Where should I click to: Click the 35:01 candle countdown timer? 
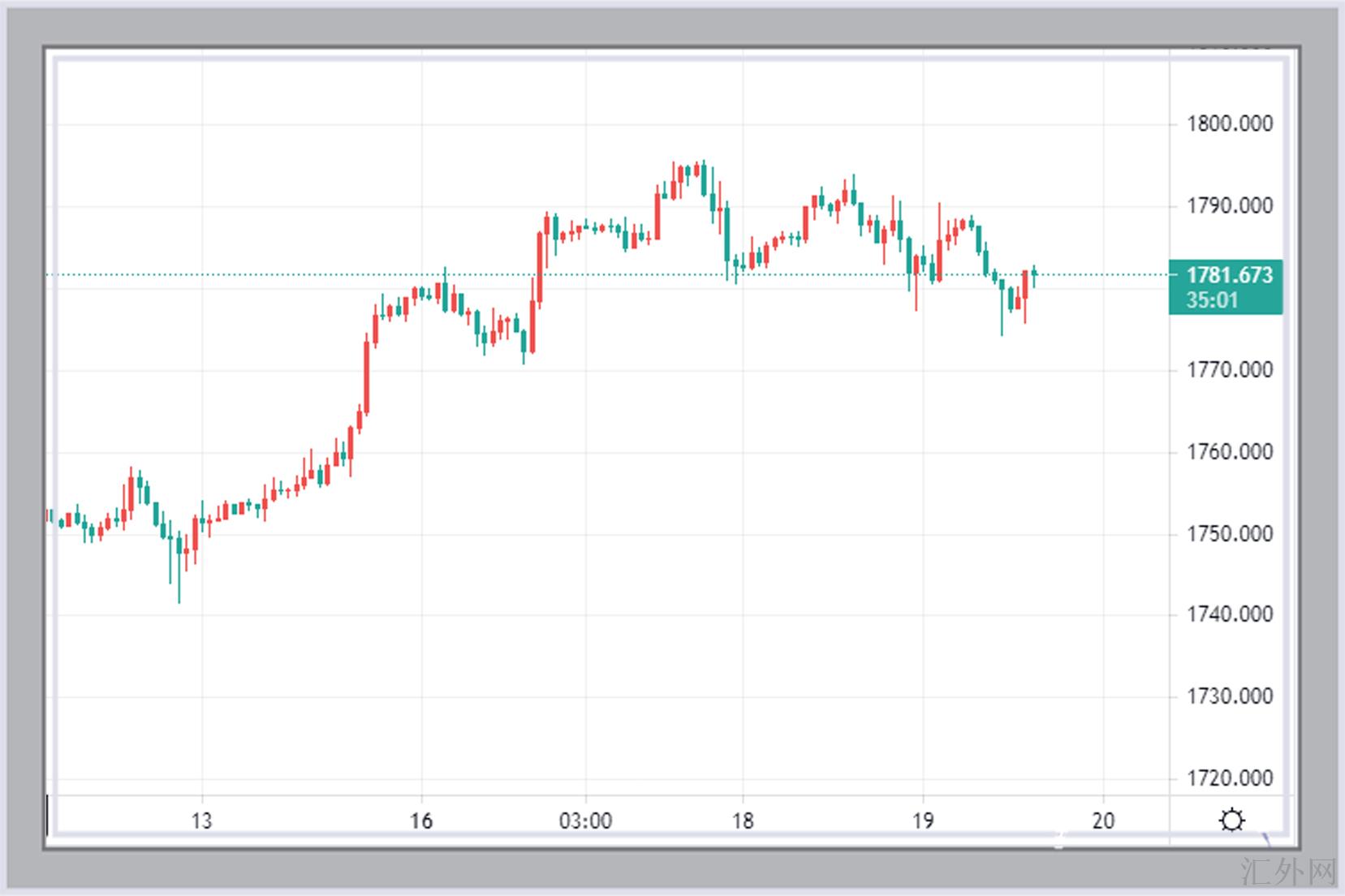[1212, 300]
